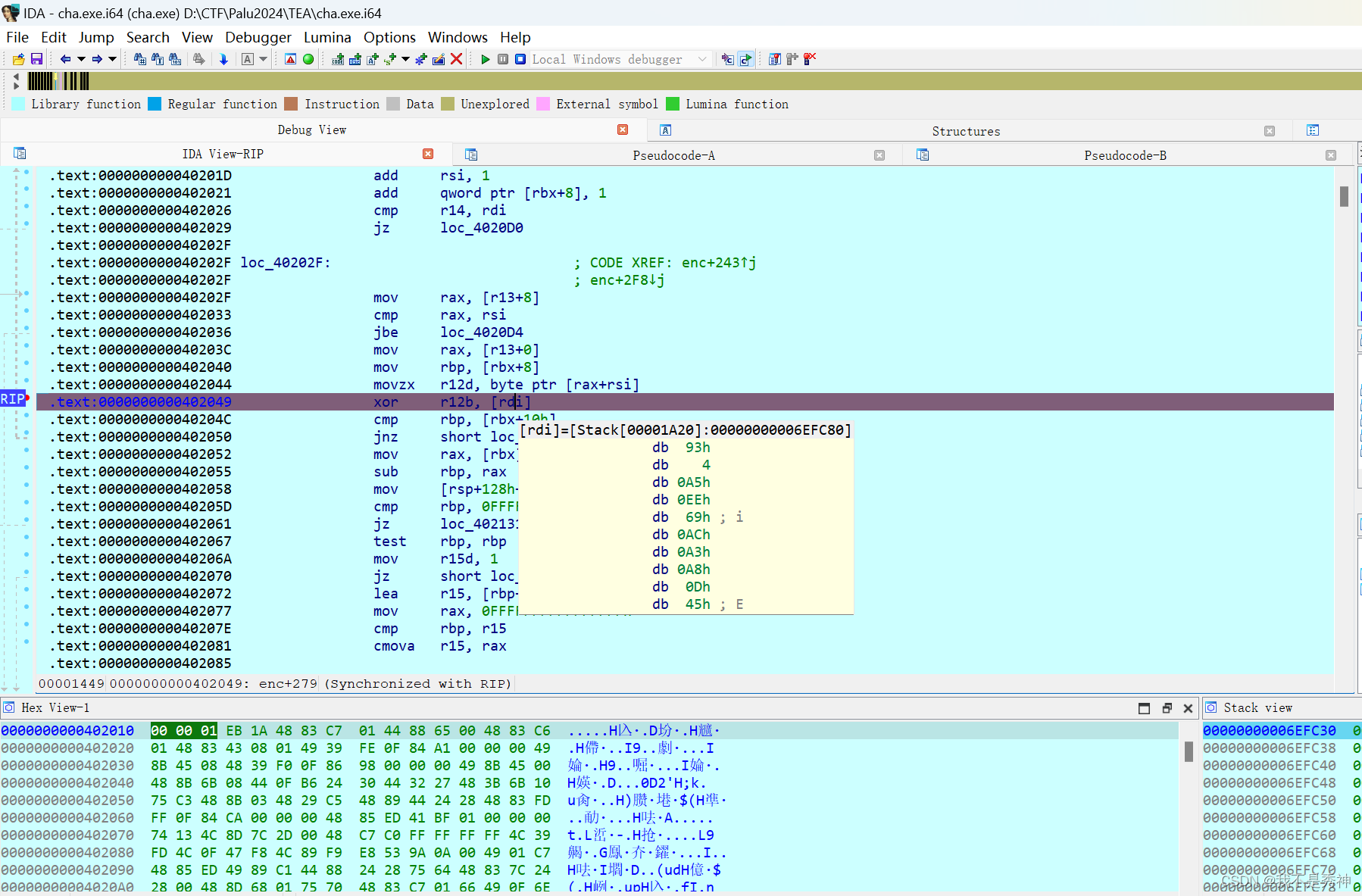The image size is (1362, 896).
Task: Toggle breakpoint dot at address 402033
Action: (27, 311)
